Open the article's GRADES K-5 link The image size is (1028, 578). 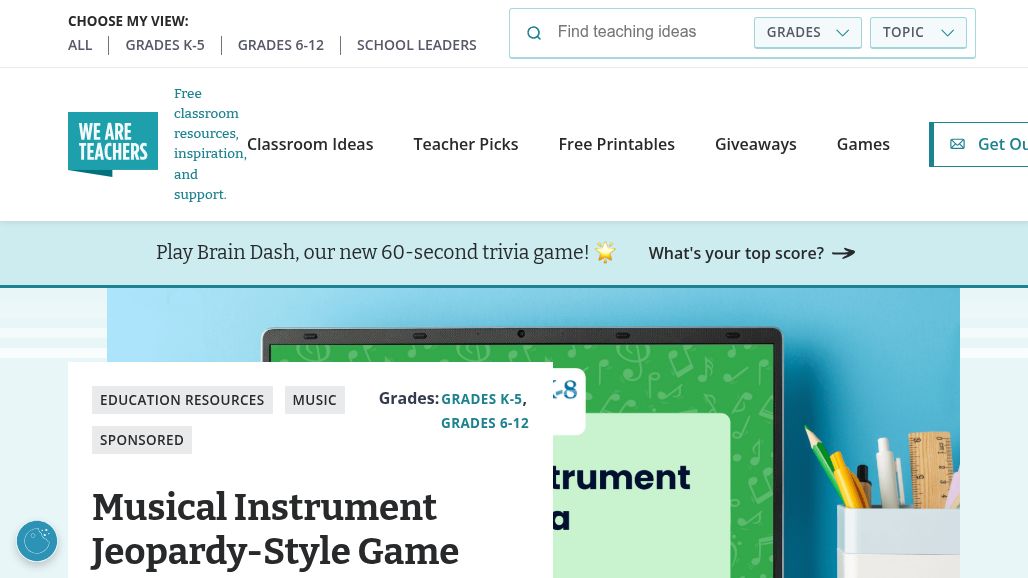point(482,399)
